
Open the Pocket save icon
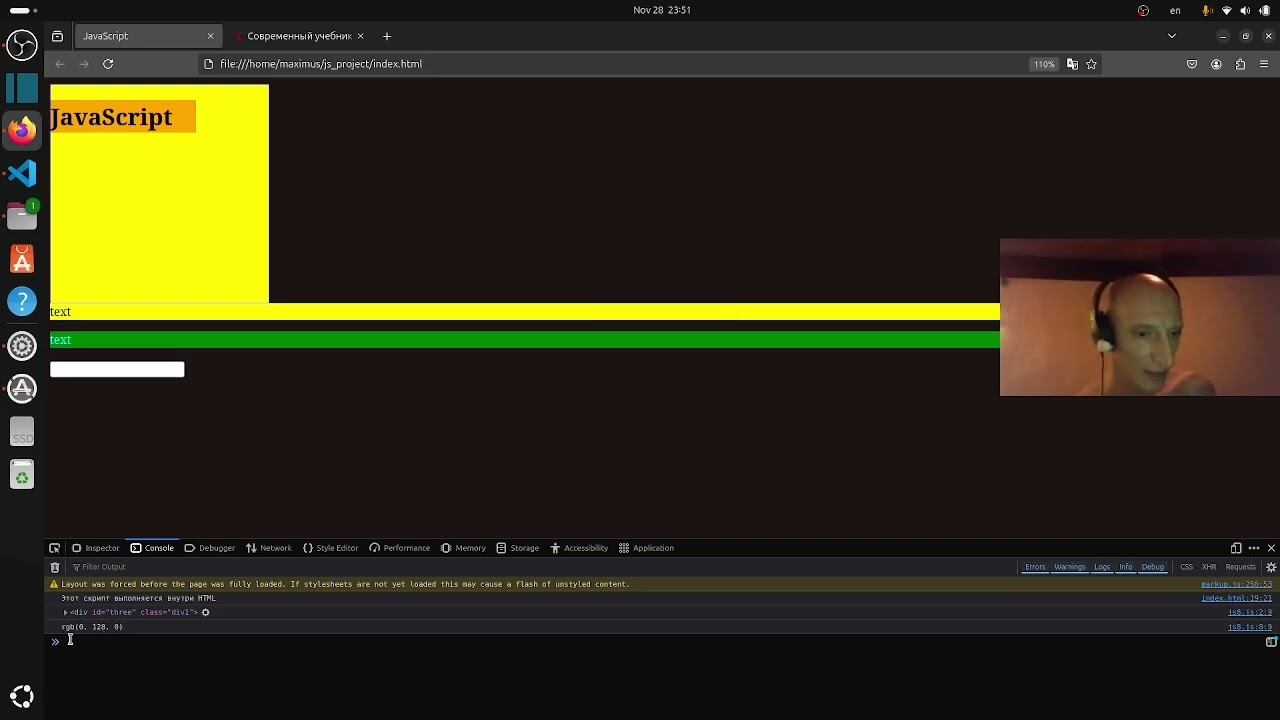click(x=1192, y=64)
